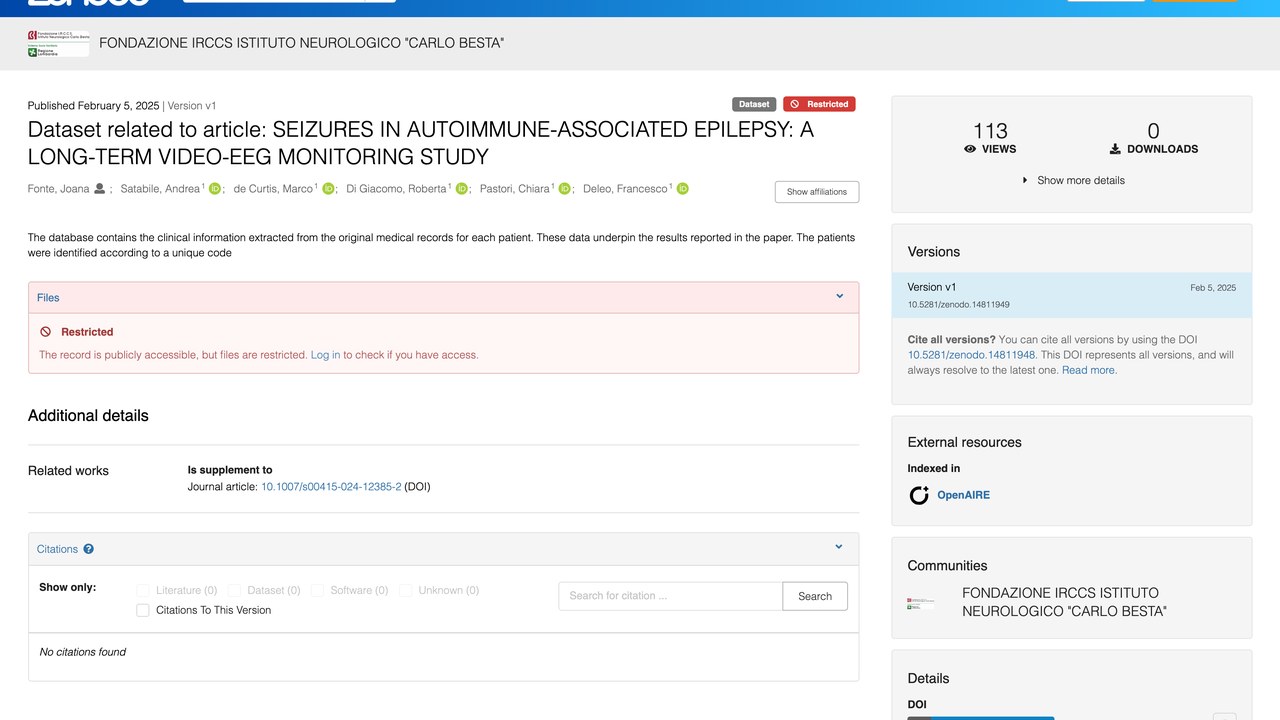Click the citation Search button
This screenshot has height=720, width=1280.
click(815, 596)
